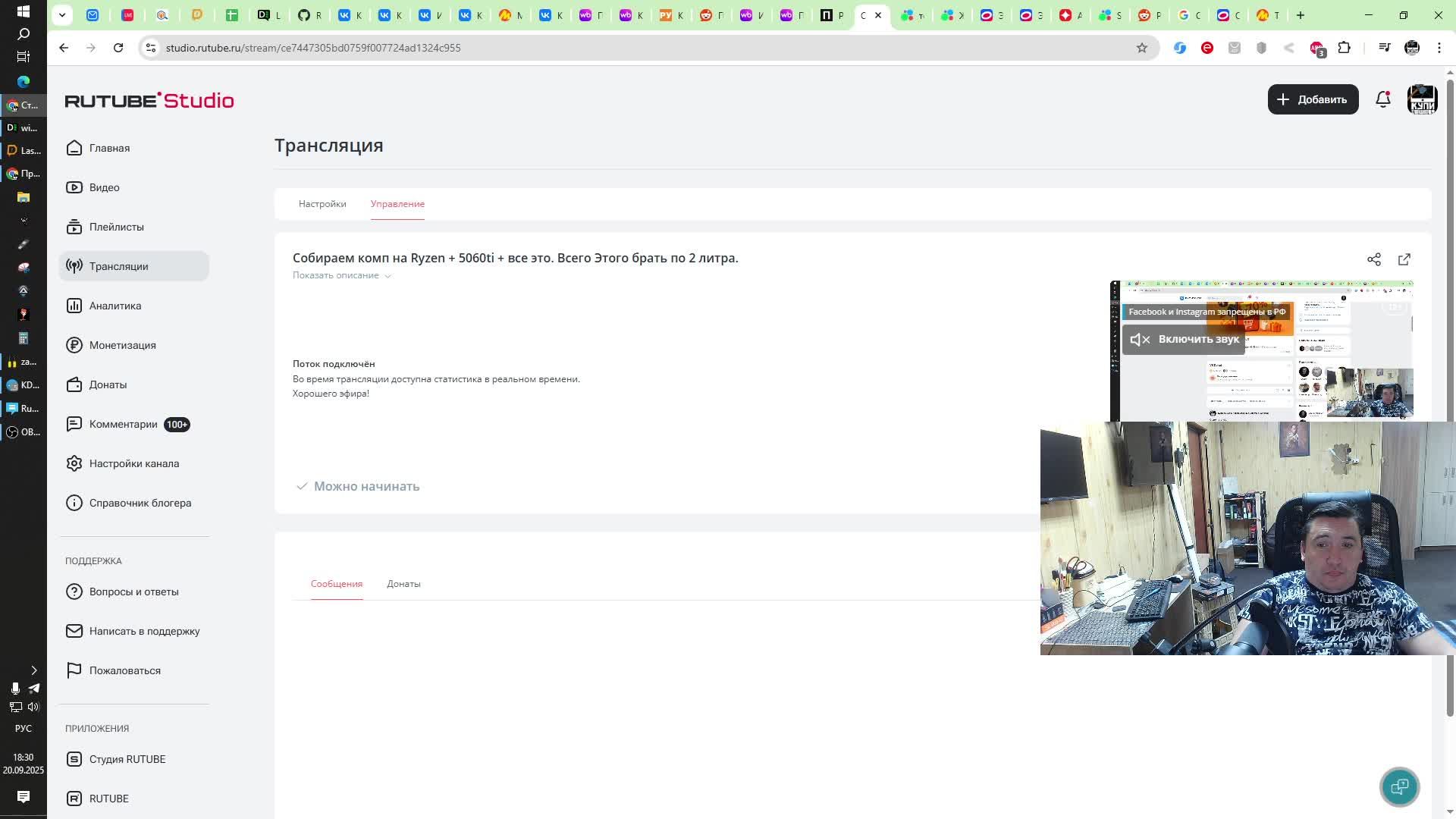Open stream in new window icon
Screen dimensions: 1456x819
(1404, 259)
